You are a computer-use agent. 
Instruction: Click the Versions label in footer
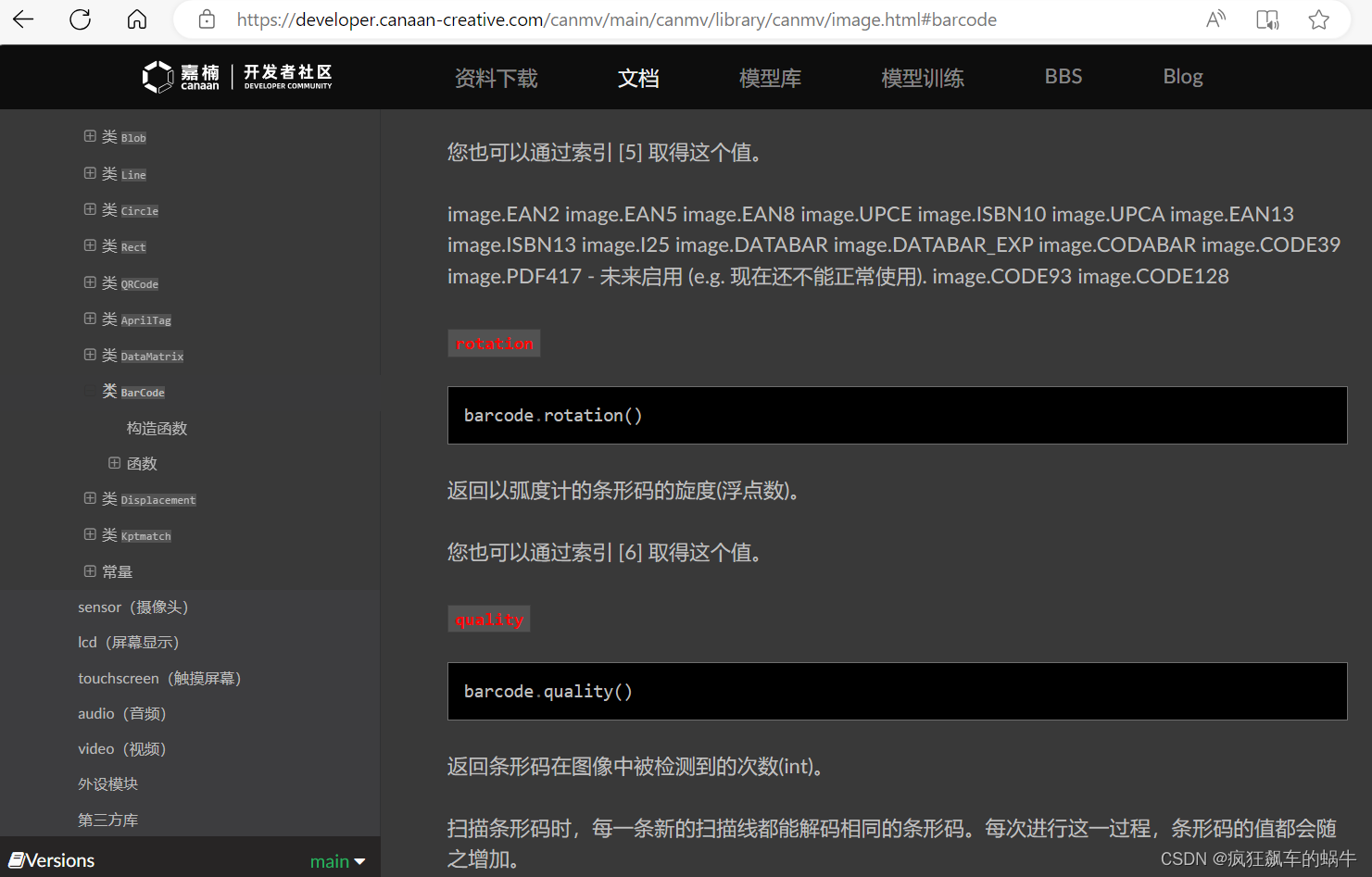coord(60,860)
